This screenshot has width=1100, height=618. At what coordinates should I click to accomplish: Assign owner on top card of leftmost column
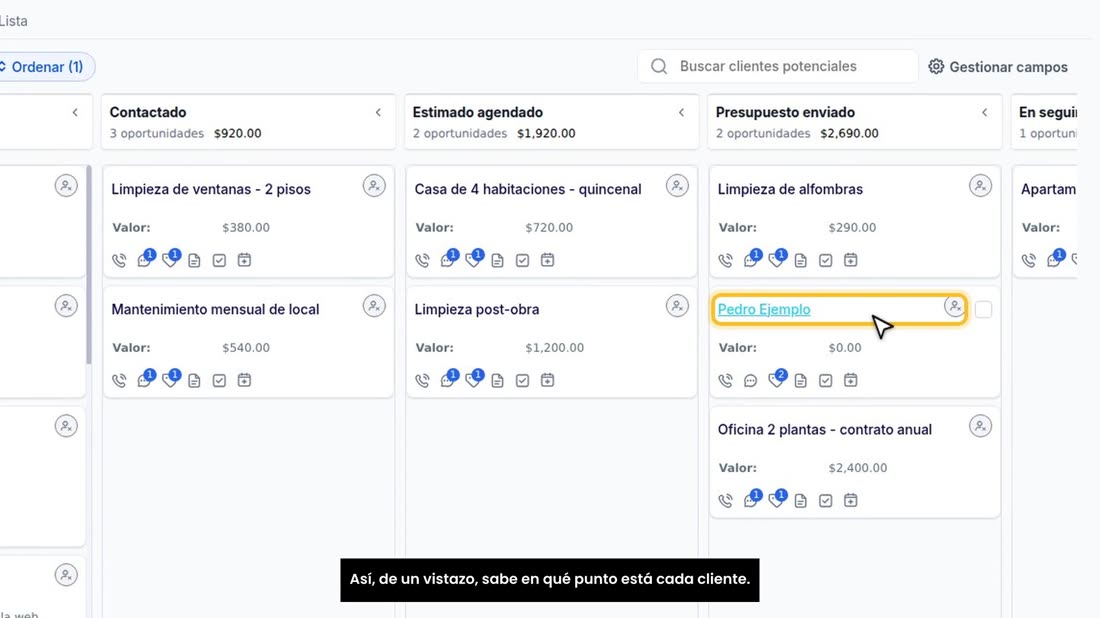coord(66,186)
